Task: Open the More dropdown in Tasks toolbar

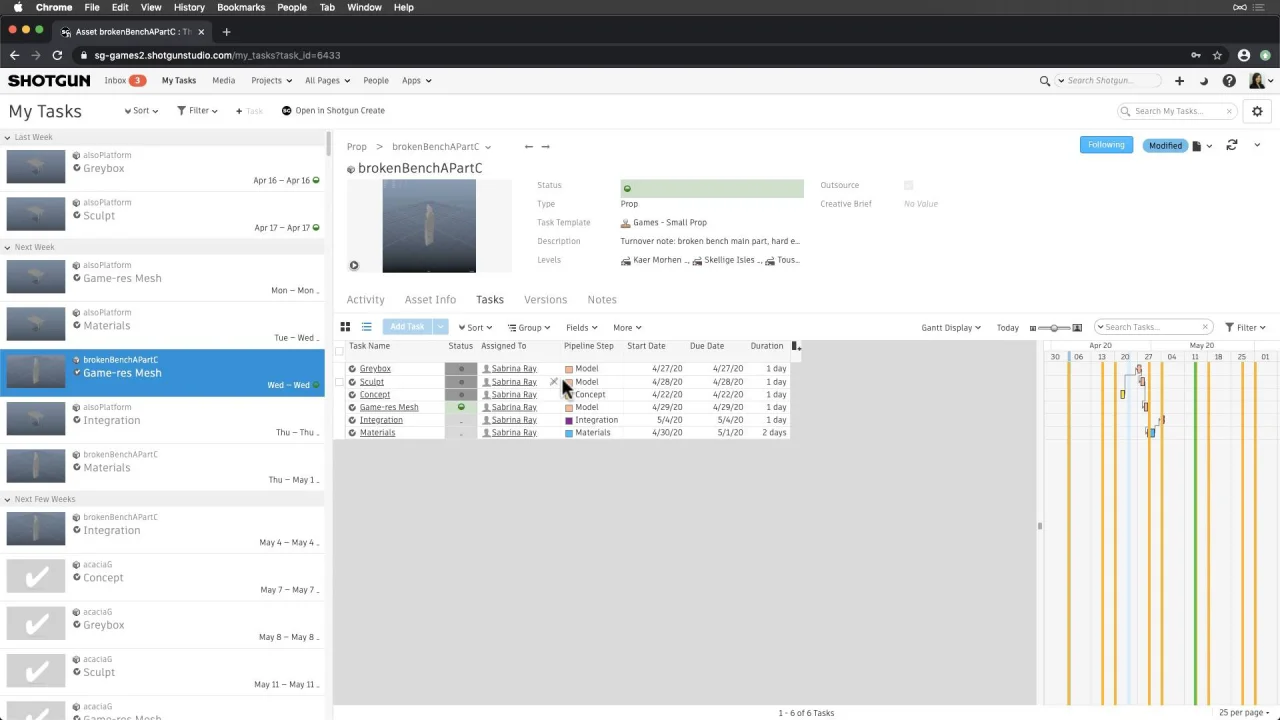Action: coord(627,327)
